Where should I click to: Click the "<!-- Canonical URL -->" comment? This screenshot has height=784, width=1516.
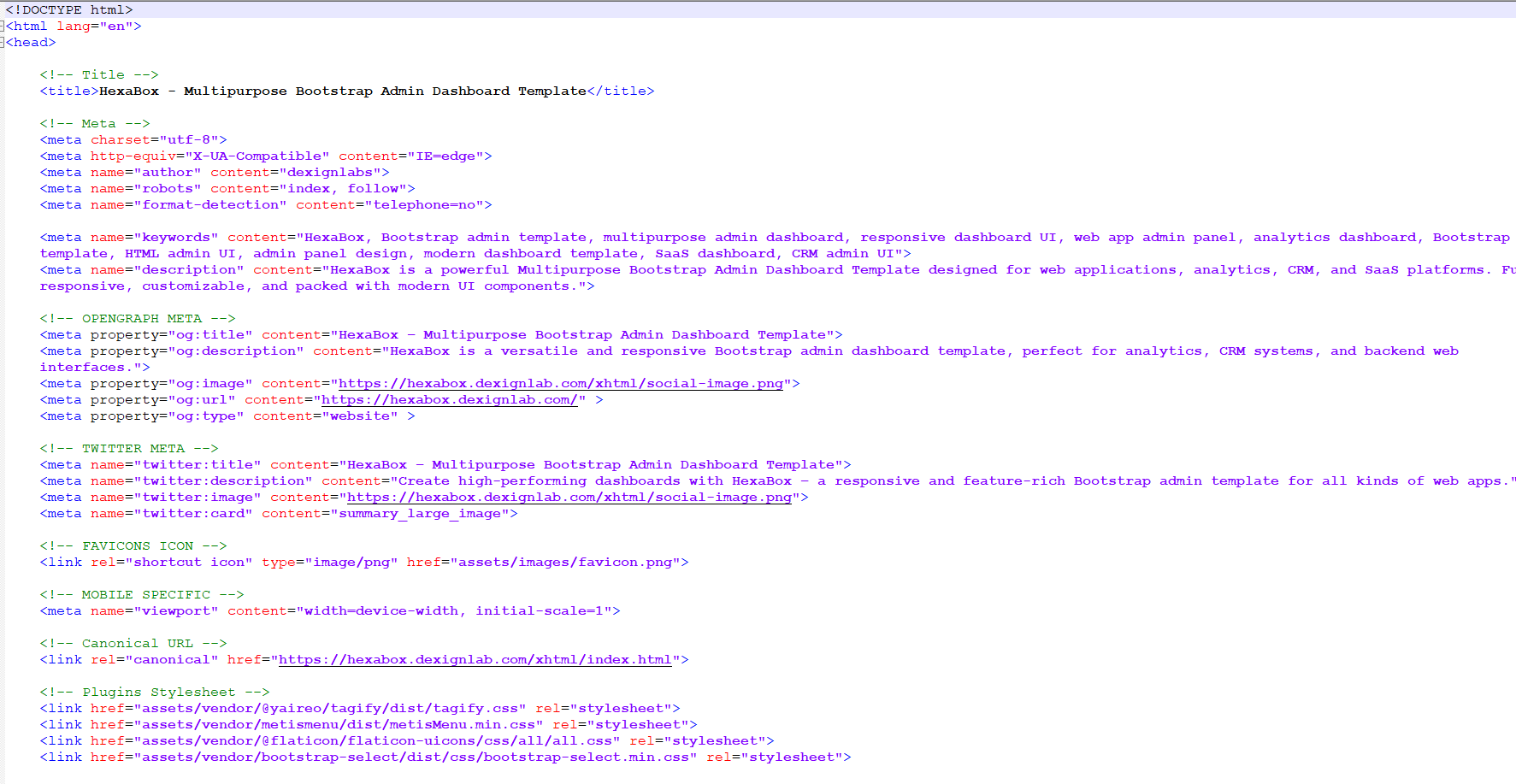click(x=133, y=644)
